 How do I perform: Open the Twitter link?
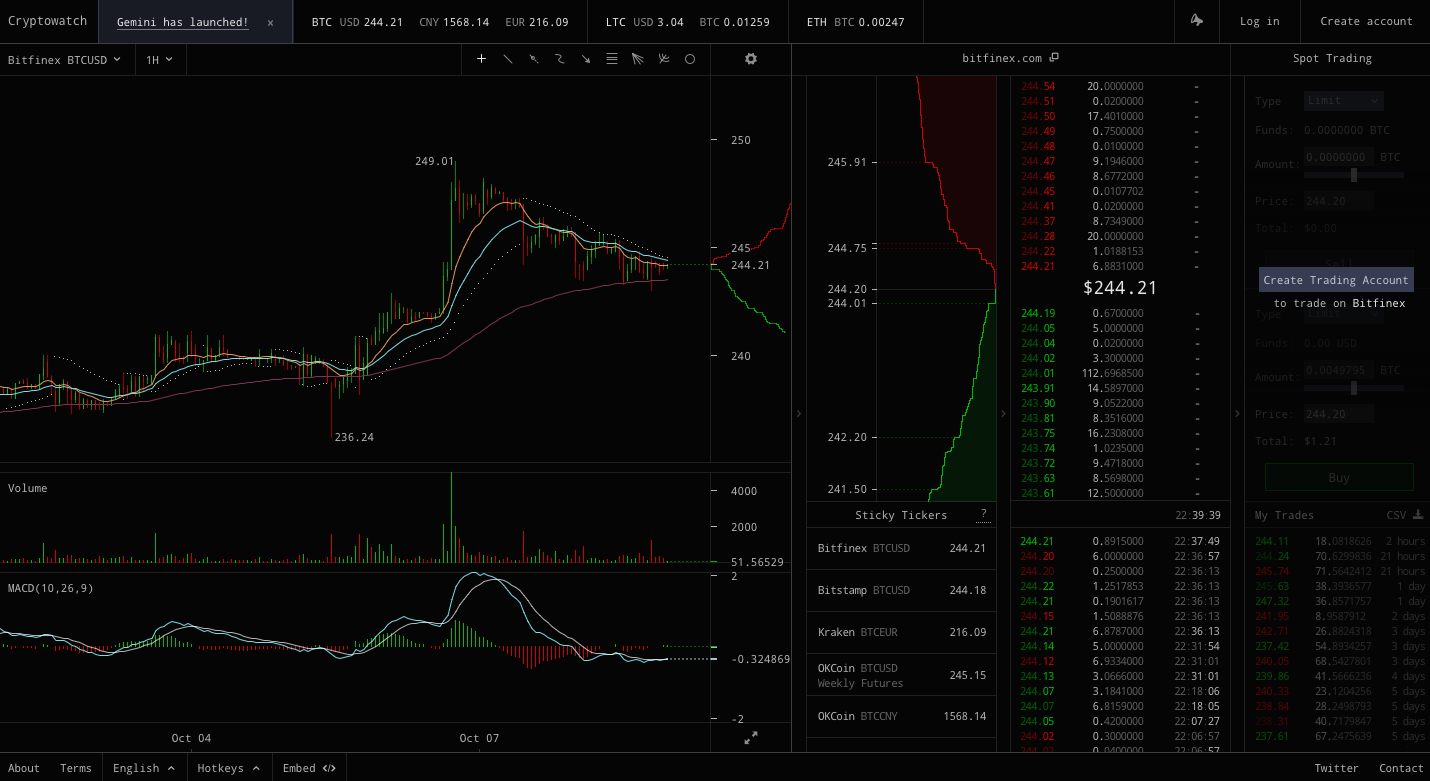pos(1337,768)
